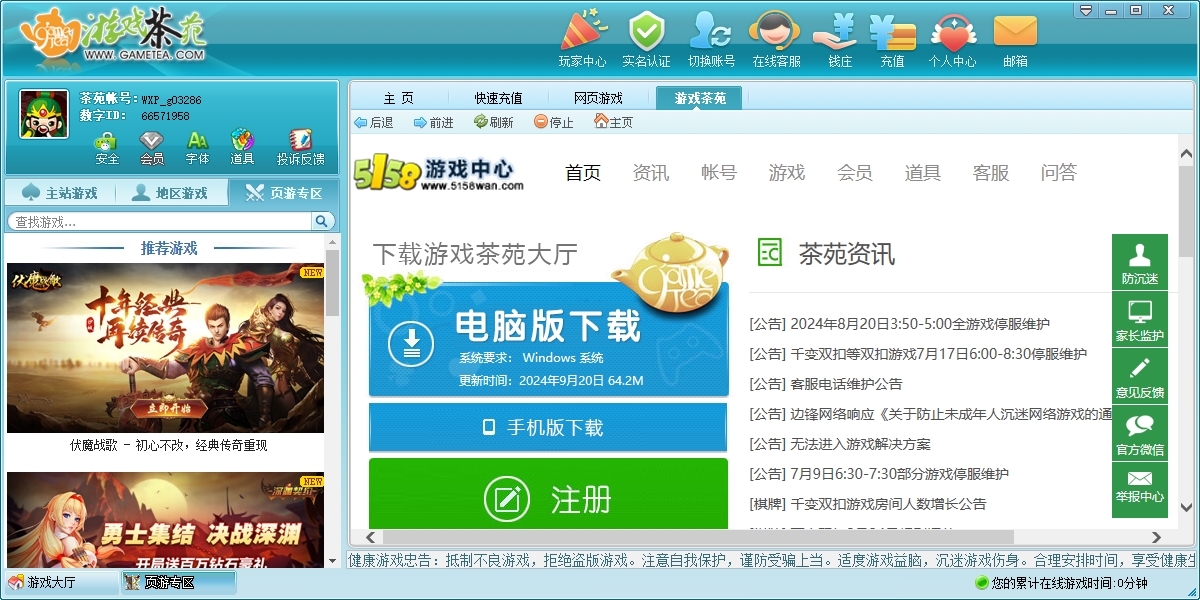
Task: Click the 手机版下载 mobile download button
Action: tap(549, 428)
